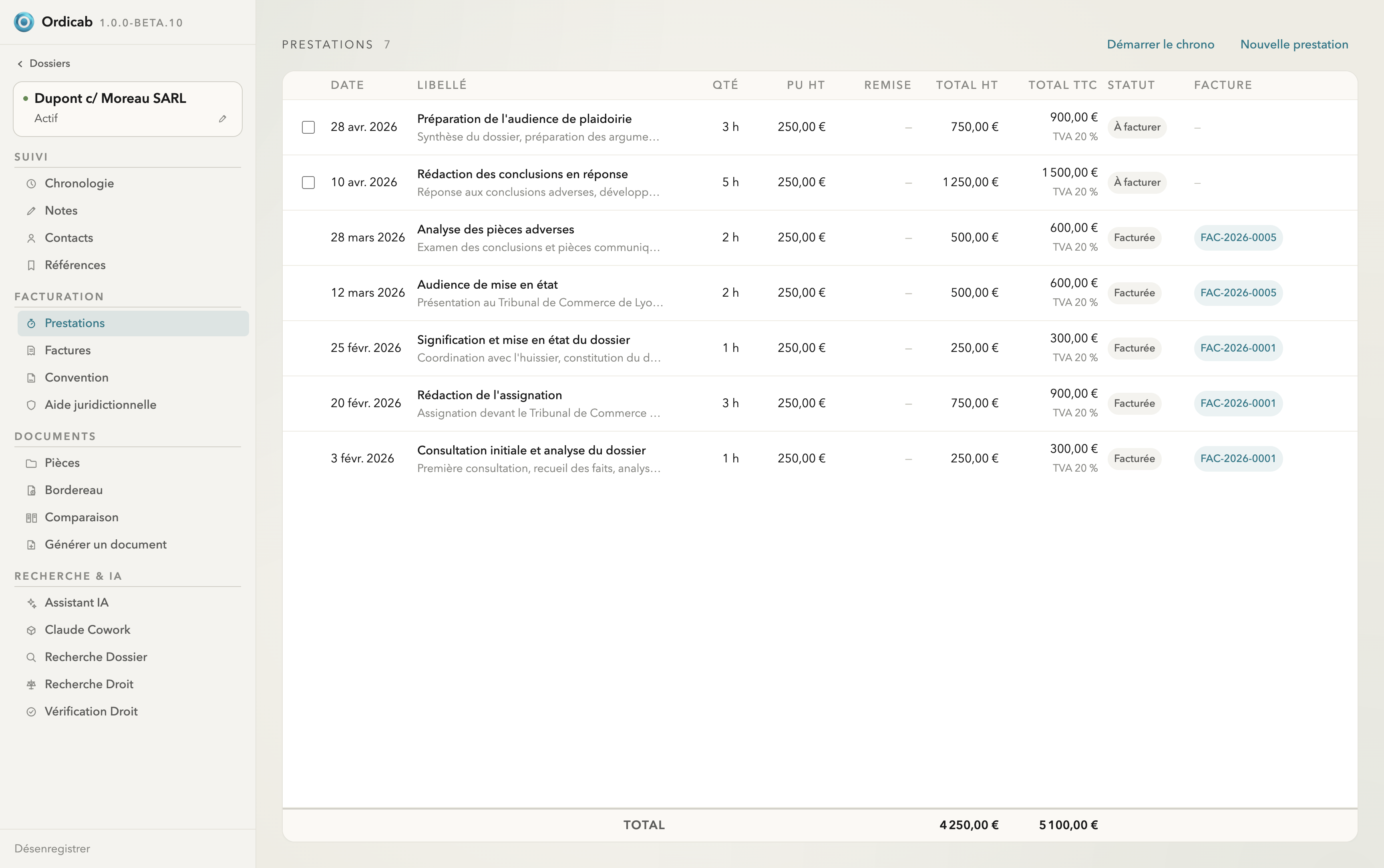
Task: Click the checkmark icon next to Vérification Droit
Action: click(x=32, y=712)
